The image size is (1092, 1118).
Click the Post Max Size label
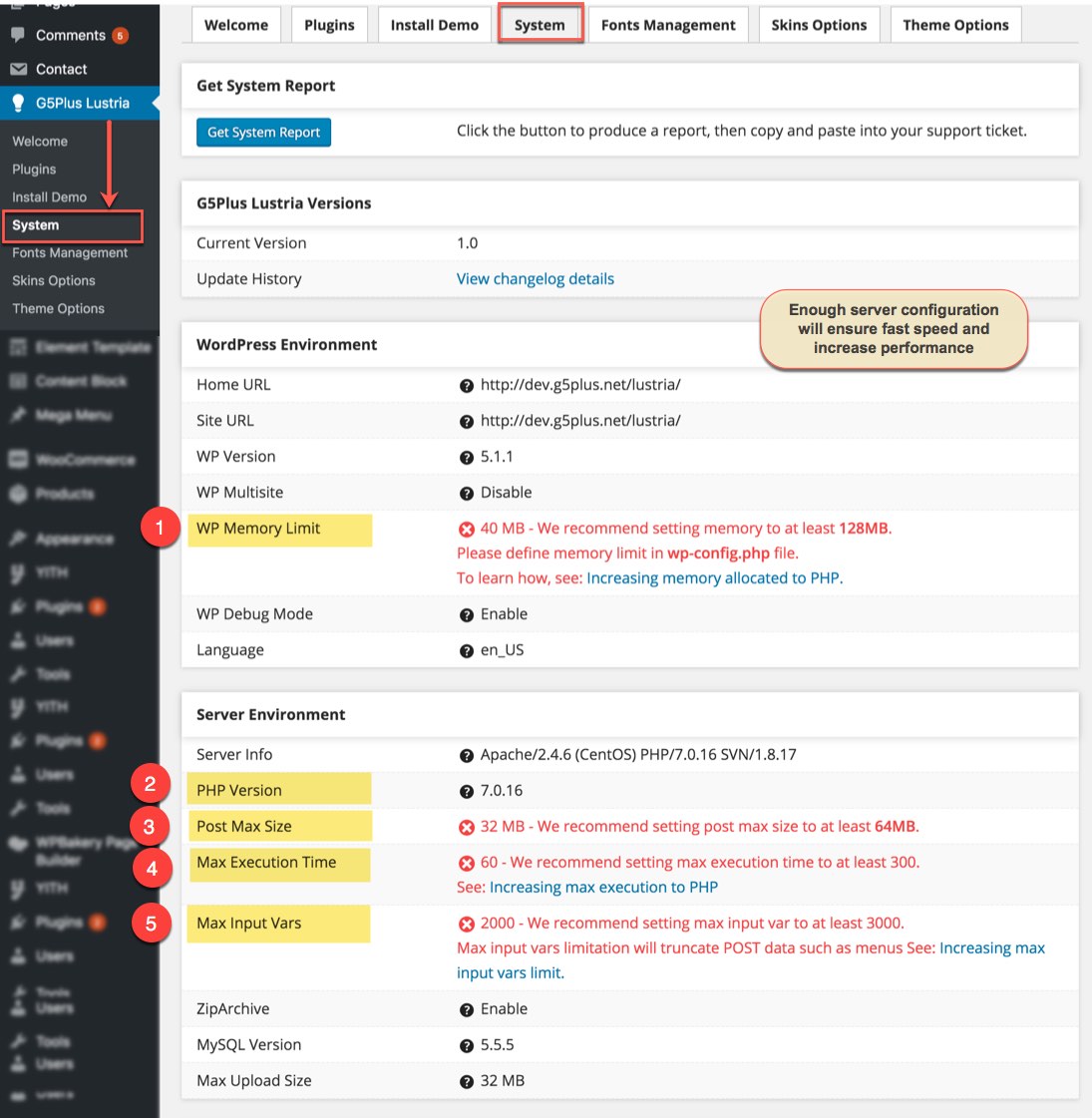[x=243, y=826]
